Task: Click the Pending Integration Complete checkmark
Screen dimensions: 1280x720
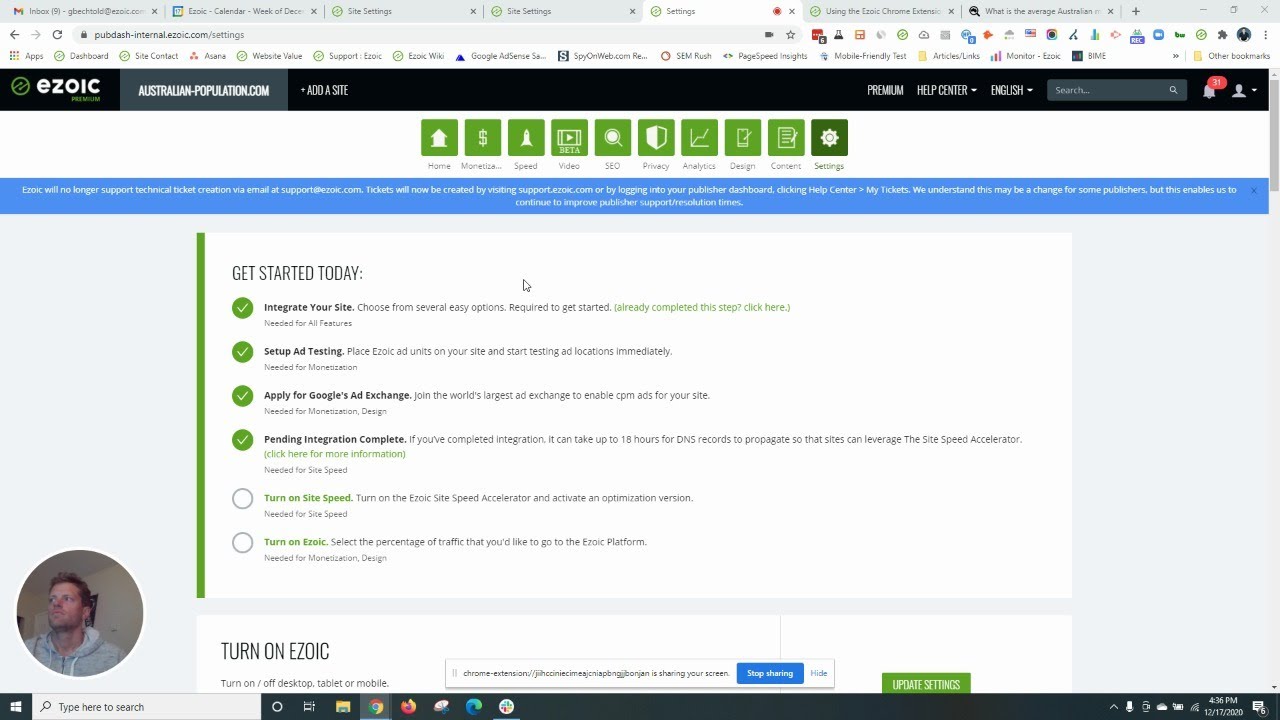Action: pyautogui.click(x=242, y=440)
